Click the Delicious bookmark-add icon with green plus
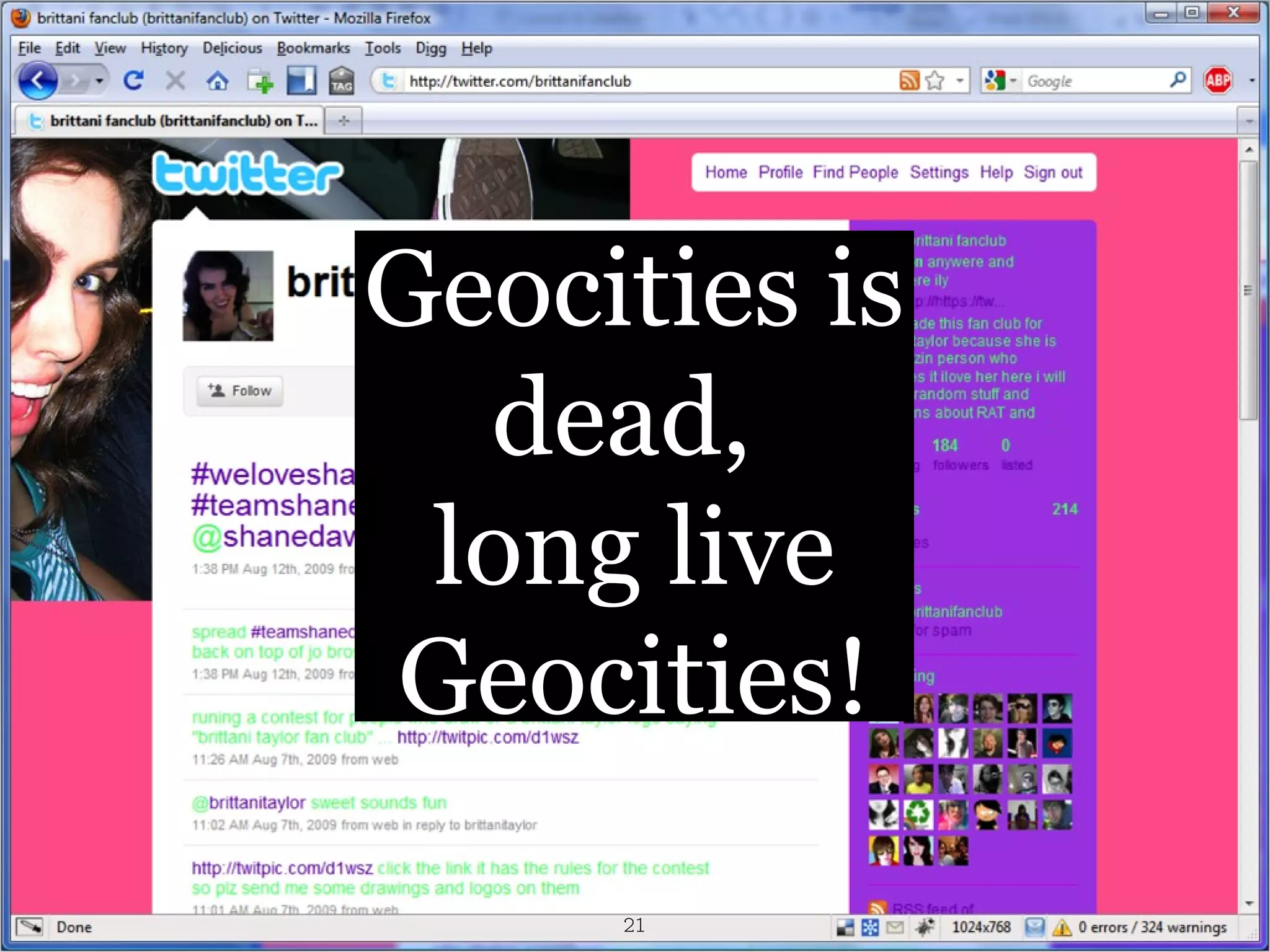Viewport: 1270px width, 952px height. tap(260, 82)
